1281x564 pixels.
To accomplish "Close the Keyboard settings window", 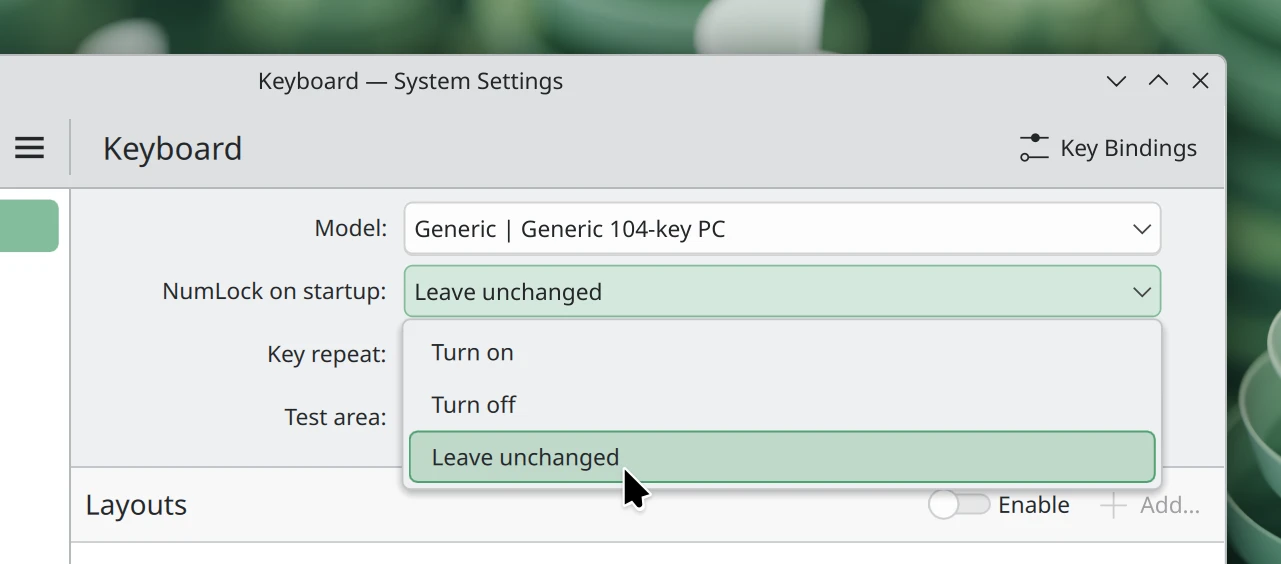I will click(1200, 82).
